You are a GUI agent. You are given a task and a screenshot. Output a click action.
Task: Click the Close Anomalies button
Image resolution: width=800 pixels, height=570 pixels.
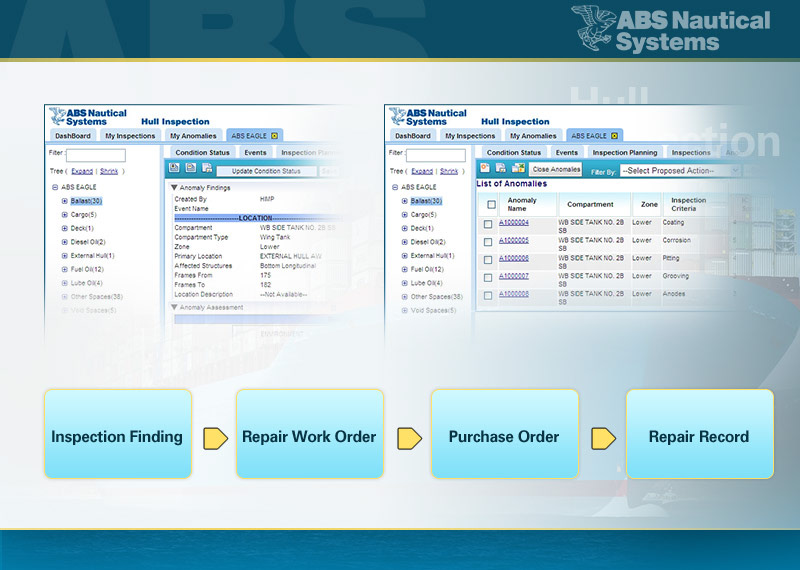click(556, 169)
